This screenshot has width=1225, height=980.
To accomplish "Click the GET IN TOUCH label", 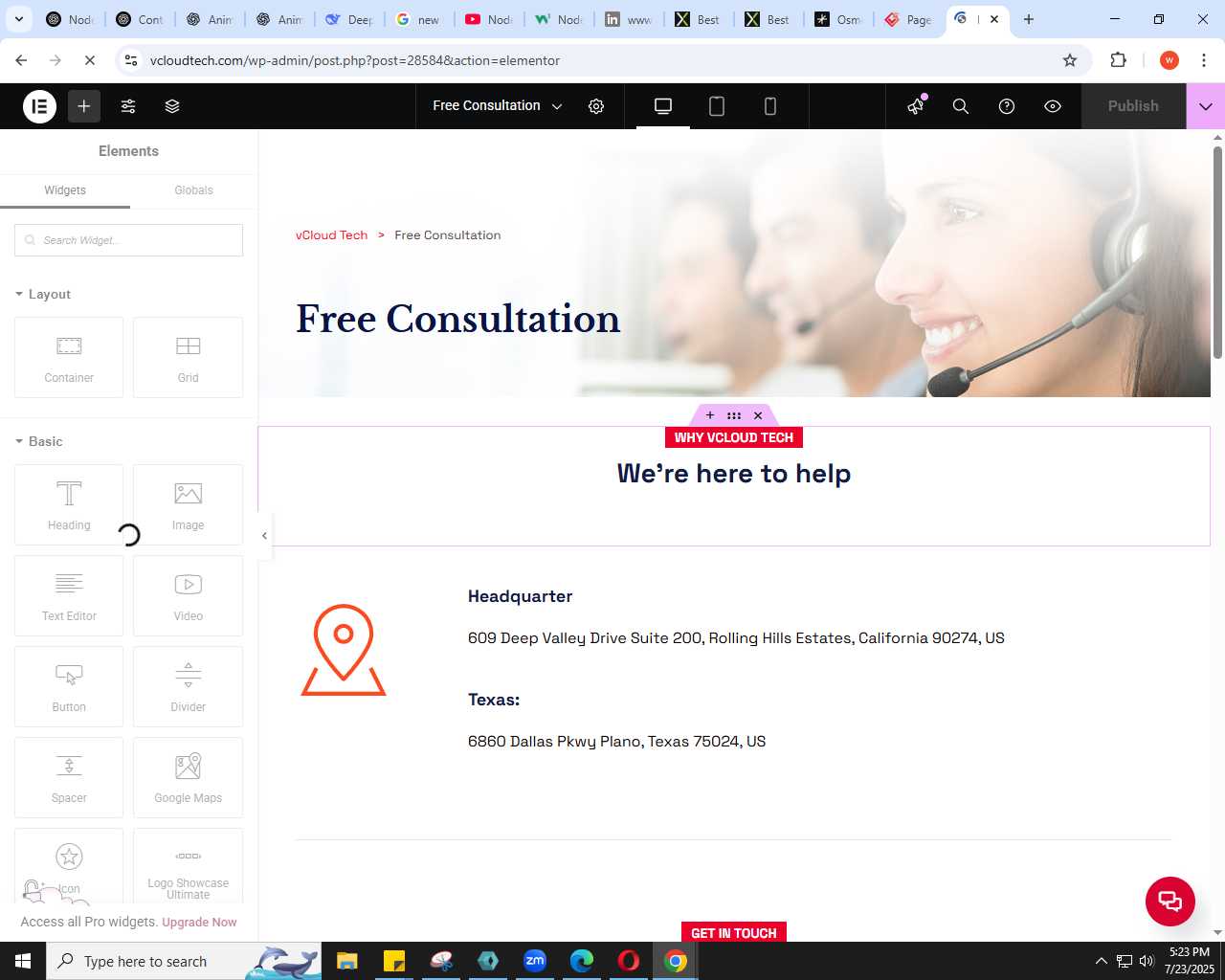I will click(734, 933).
